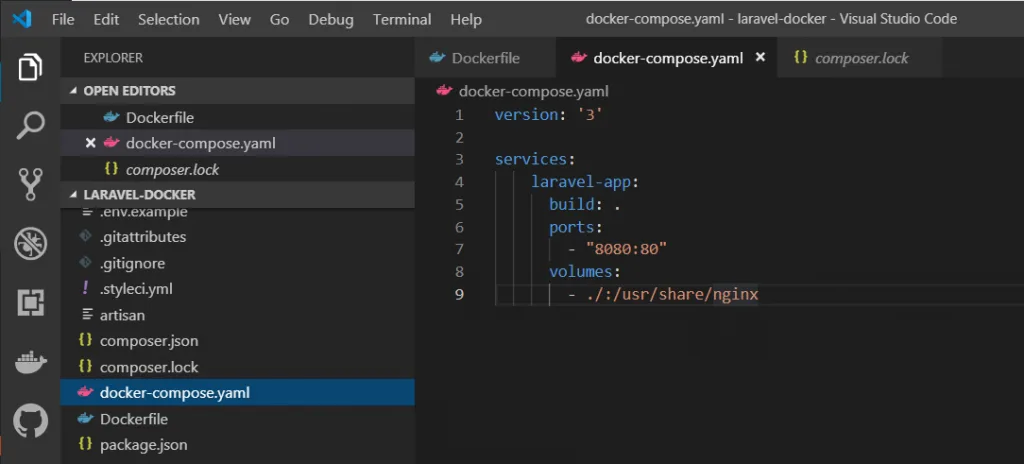Image resolution: width=1024 pixels, height=464 pixels.
Task: Click the EXPLORER panel title
Action: tap(113, 58)
